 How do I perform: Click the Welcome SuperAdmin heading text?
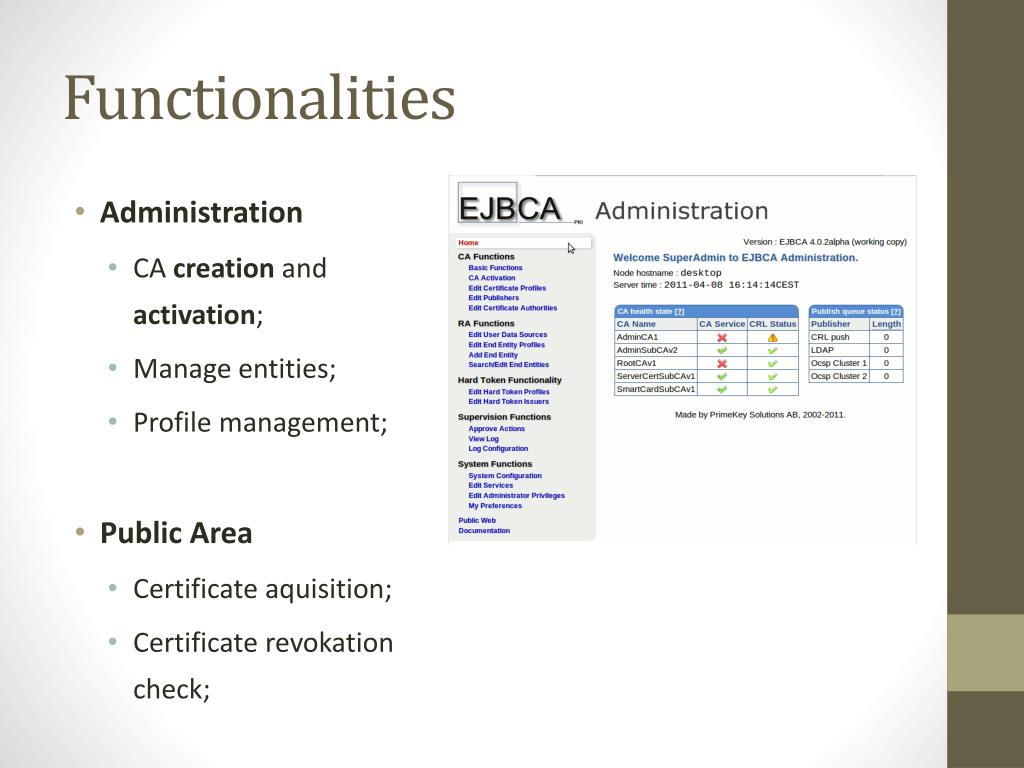click(x=735, y=258)
